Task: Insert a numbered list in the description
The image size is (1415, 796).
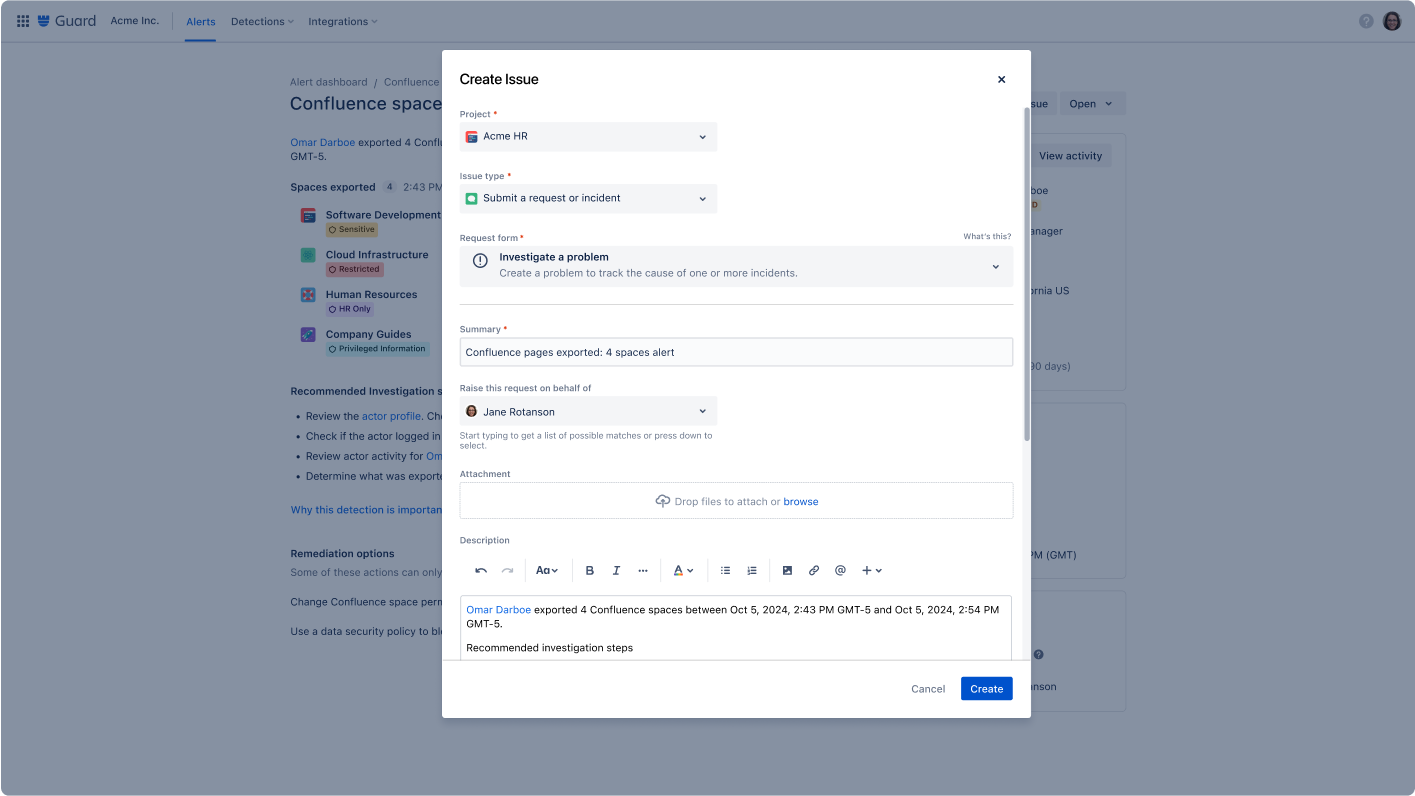Action: coord(751,570)
